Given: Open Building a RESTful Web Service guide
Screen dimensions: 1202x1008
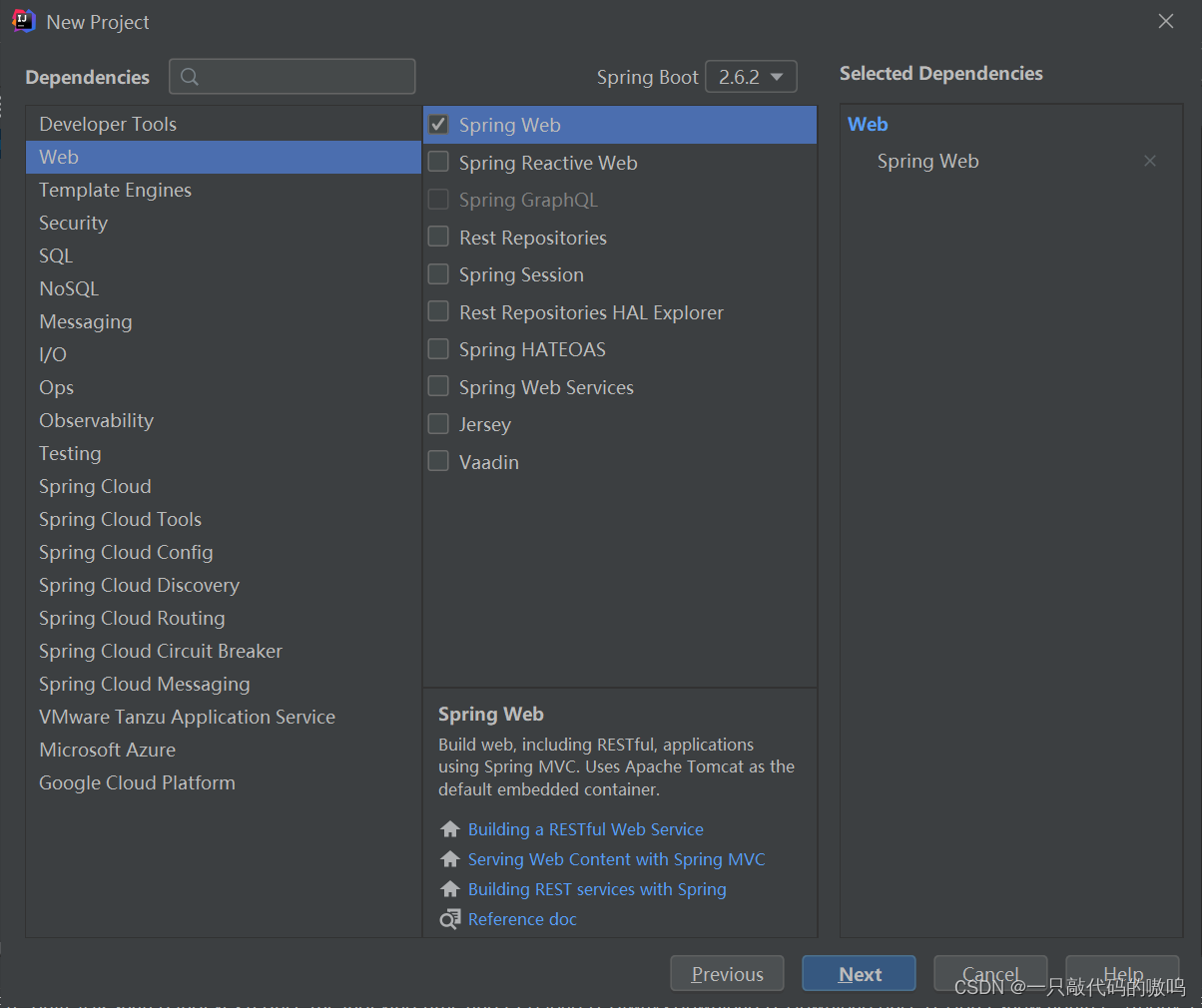Looking at the screenshot, I should coord(586,829).
